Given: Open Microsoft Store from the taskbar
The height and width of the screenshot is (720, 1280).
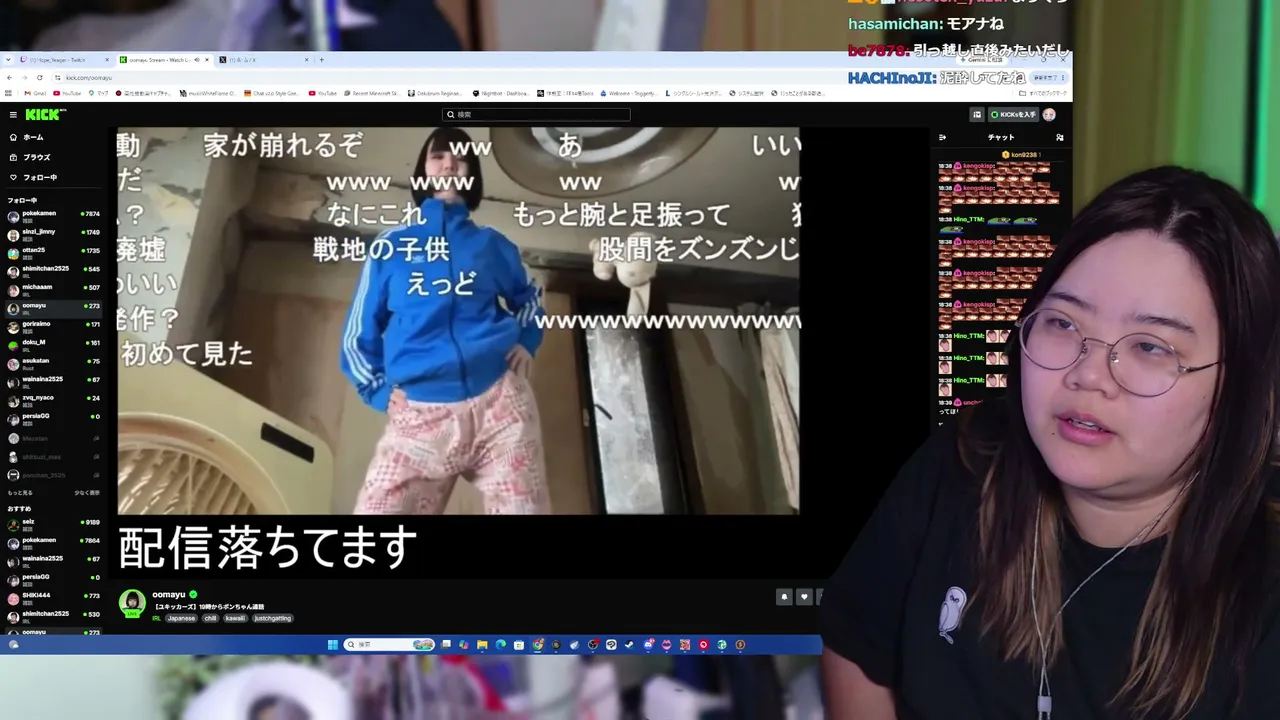Looking at the screenshot, I should tap(518, 645).
